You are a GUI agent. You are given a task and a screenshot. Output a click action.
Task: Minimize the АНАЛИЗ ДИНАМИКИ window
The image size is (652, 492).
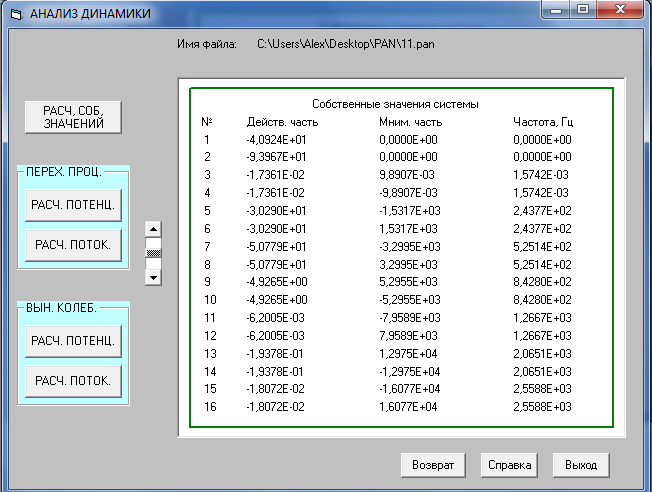click(x=556, y=10)
